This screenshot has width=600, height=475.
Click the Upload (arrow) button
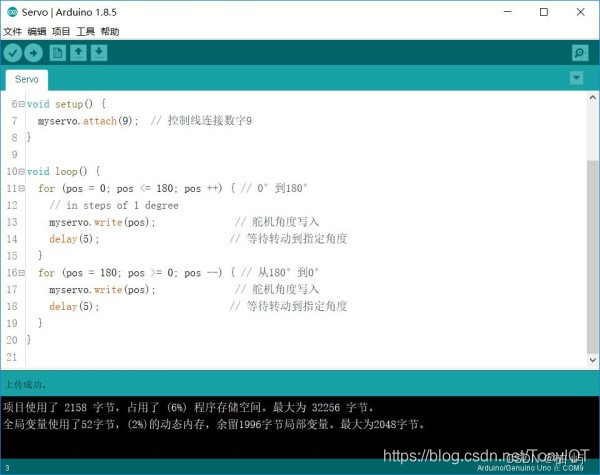pos(33,53)
